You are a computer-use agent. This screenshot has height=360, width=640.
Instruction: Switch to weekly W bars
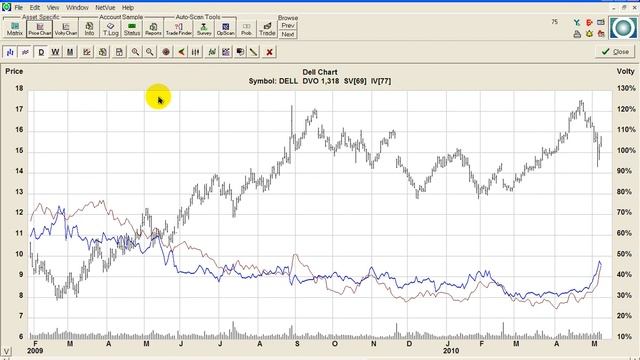click(56, 52)
